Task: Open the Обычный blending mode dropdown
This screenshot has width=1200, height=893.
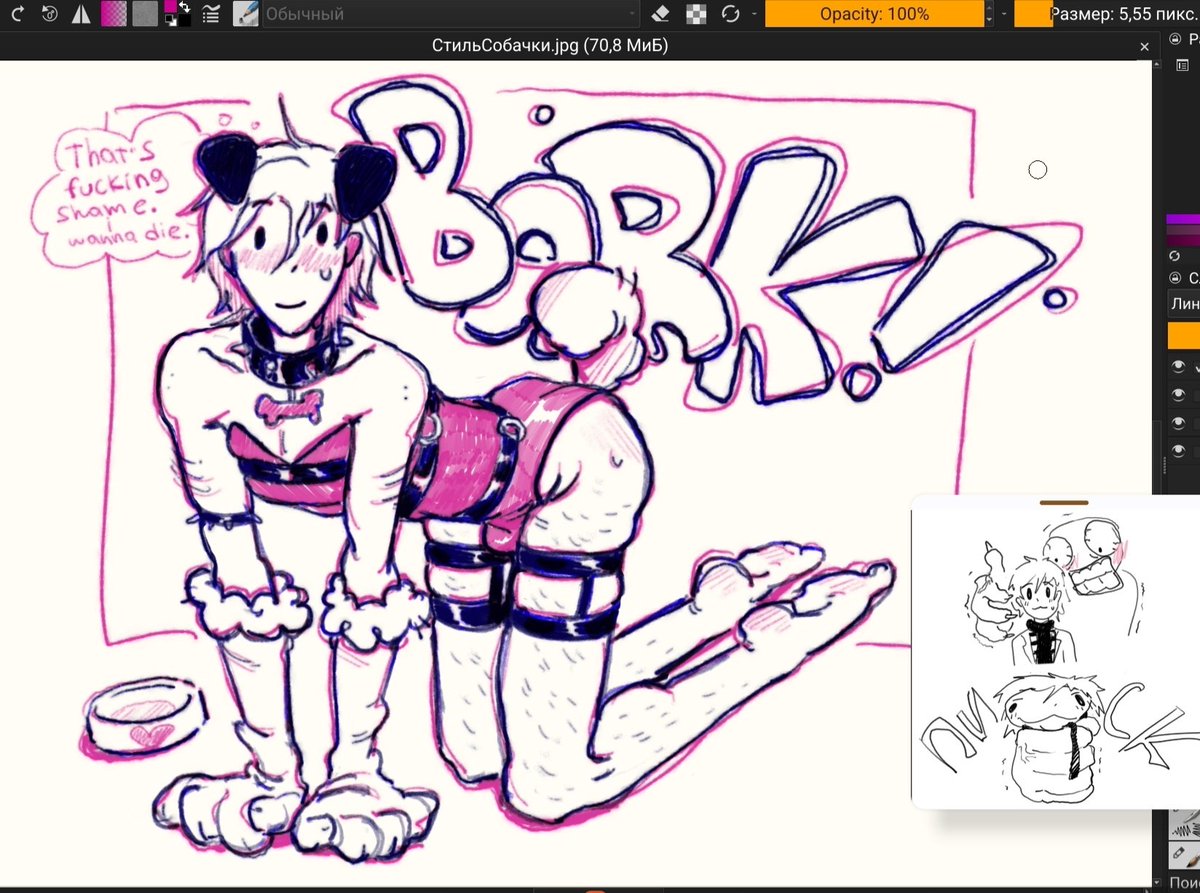Action: (x=450, y=14)
